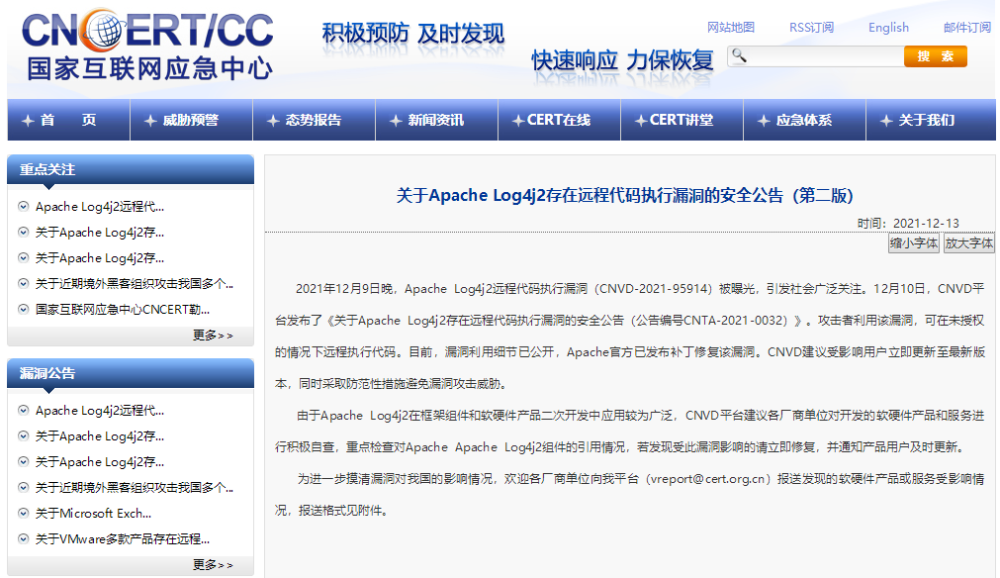Open the CERT在线 menu
This screenshot has height=578, width=1000.
pyautogui.click(x=559, y=120)
